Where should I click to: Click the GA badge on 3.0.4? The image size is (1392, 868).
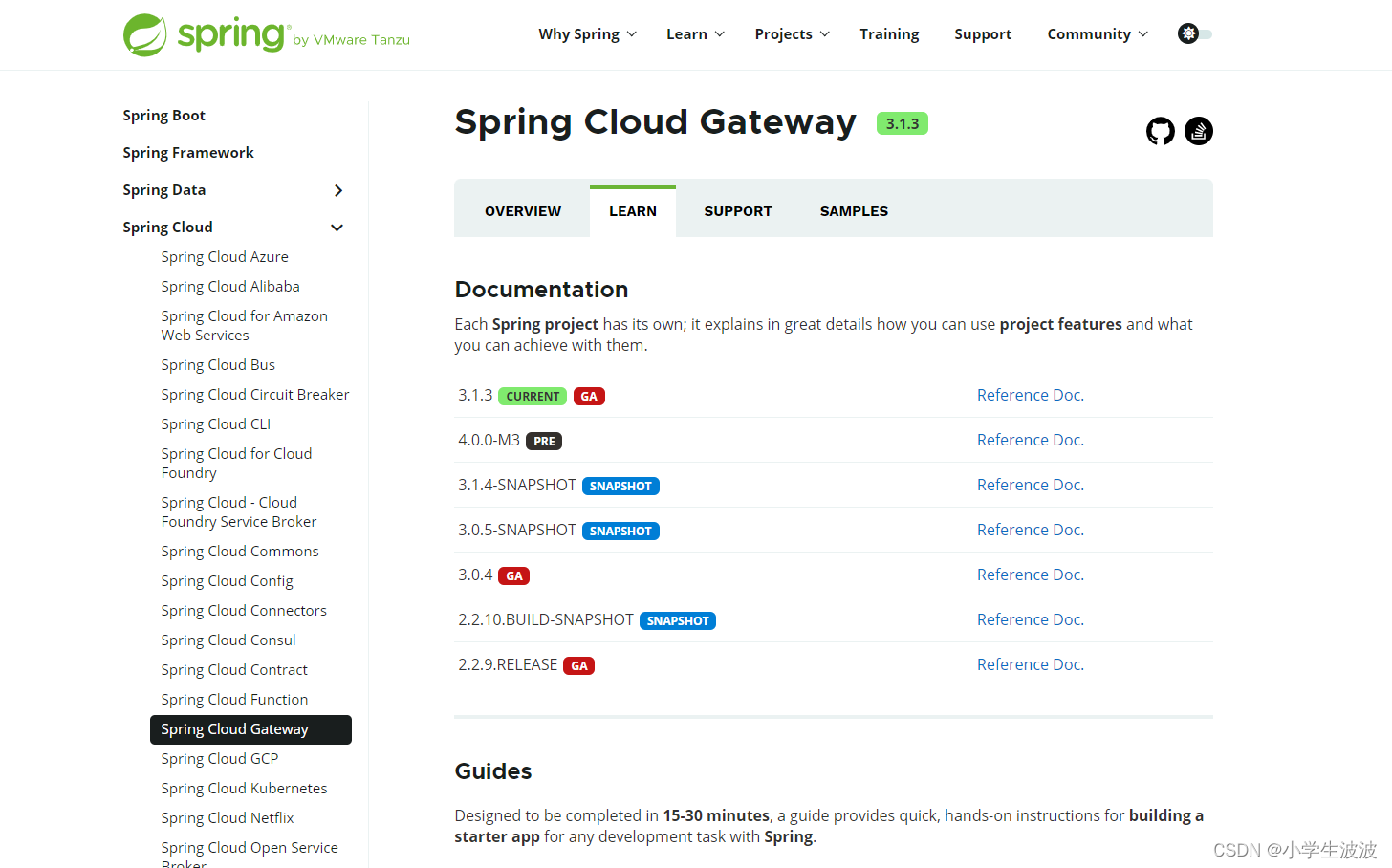tap(514, 575)
